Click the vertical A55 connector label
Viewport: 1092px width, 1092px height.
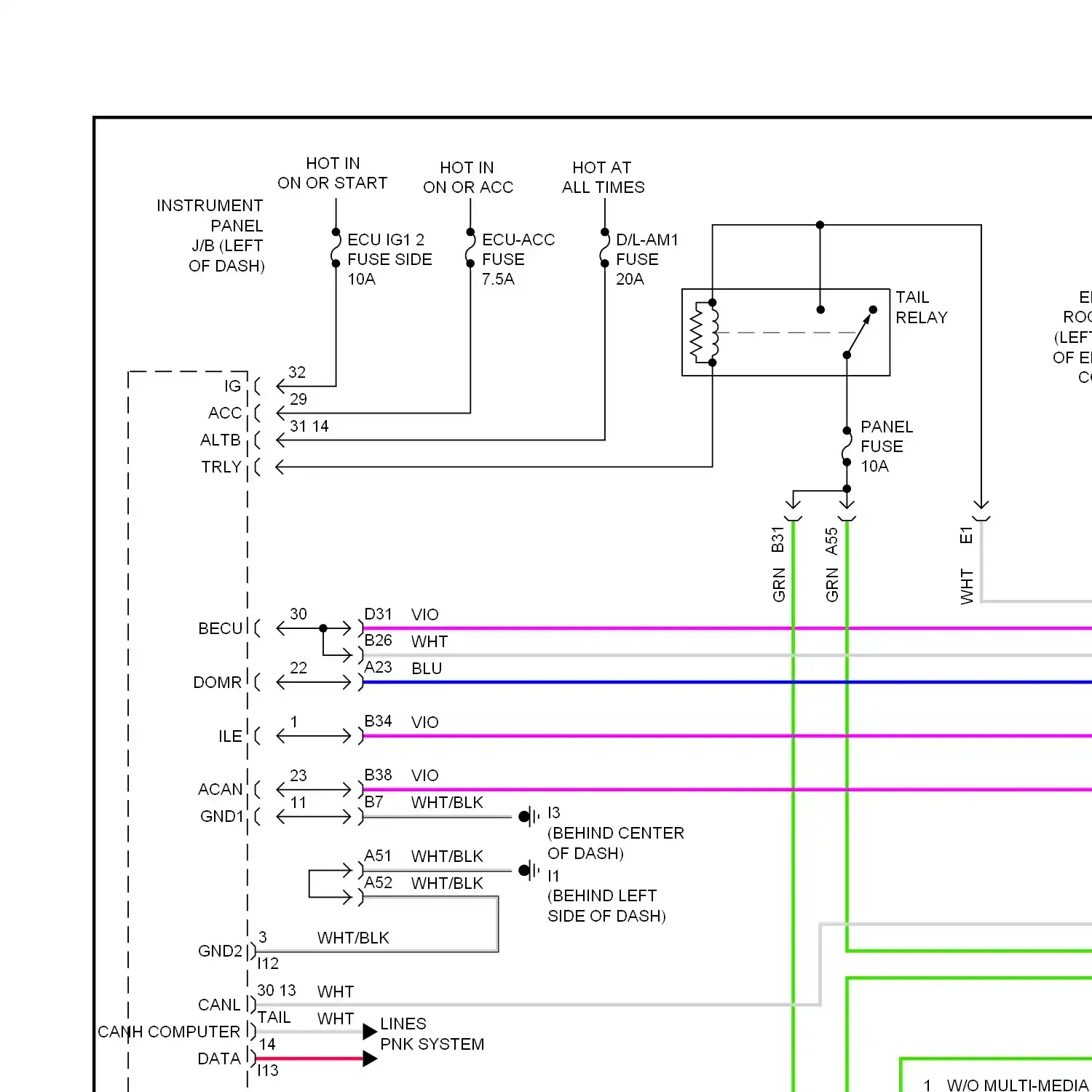tap(831, 542)
